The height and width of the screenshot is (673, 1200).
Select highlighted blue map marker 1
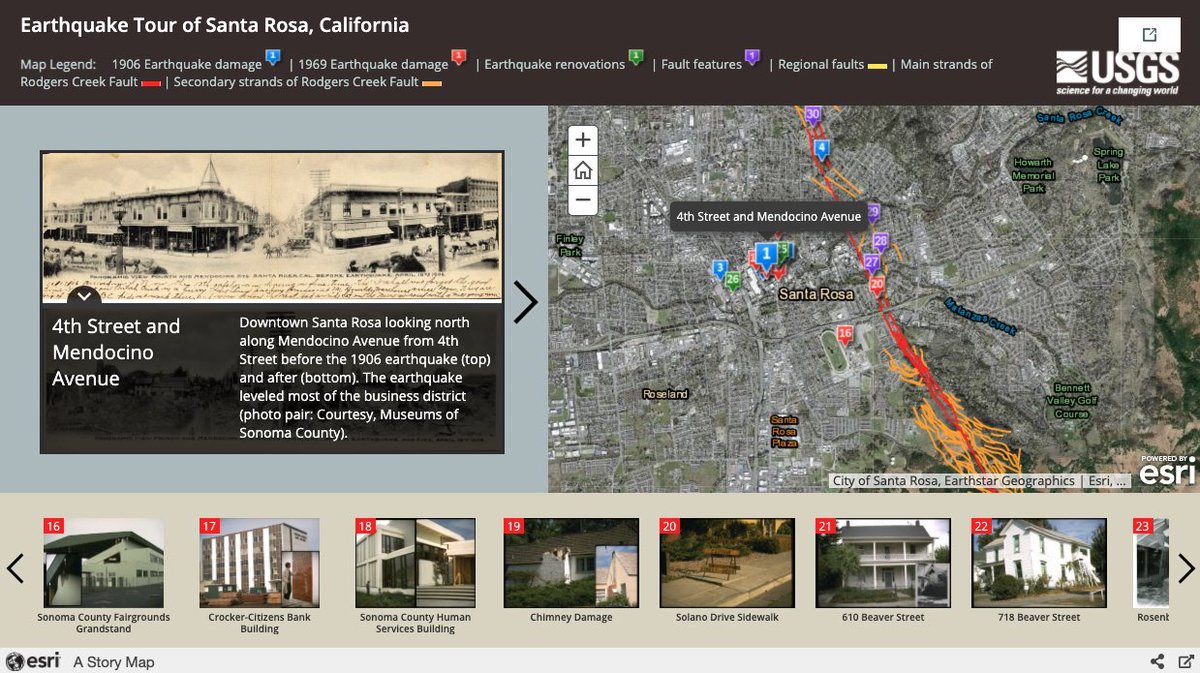766,256
